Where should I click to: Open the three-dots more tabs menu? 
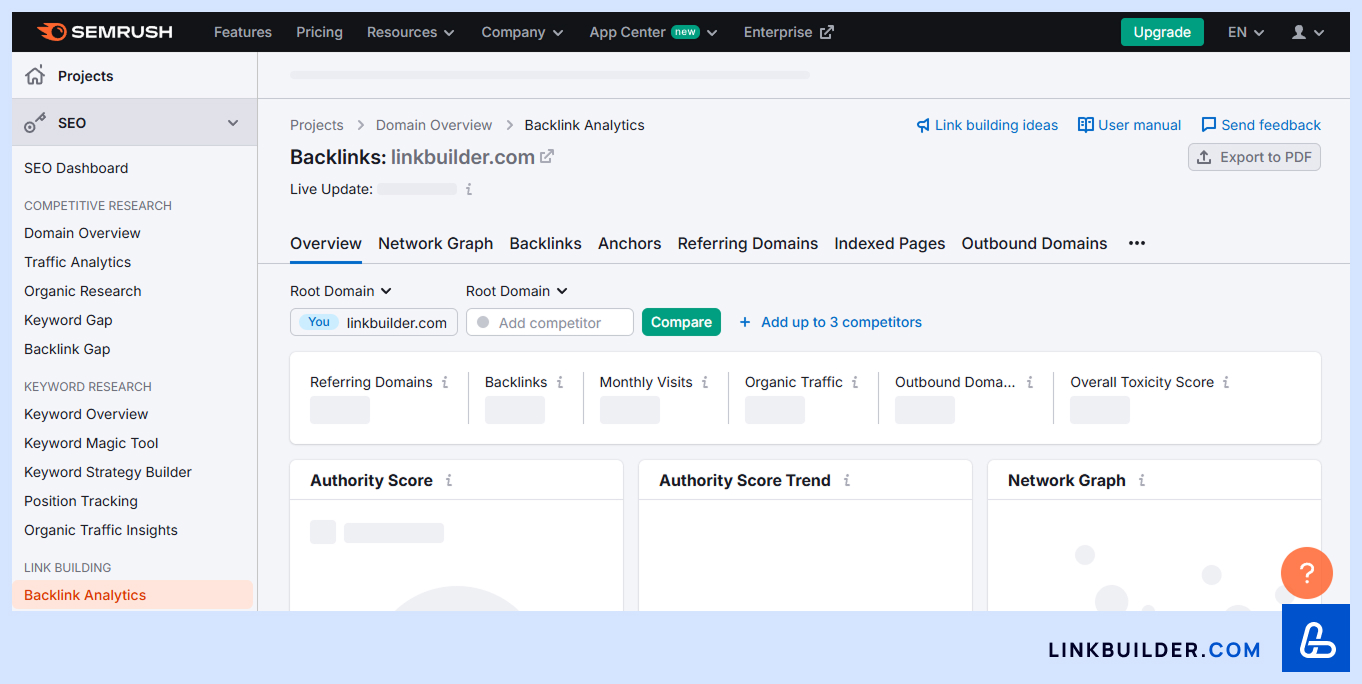[1137, 243]
